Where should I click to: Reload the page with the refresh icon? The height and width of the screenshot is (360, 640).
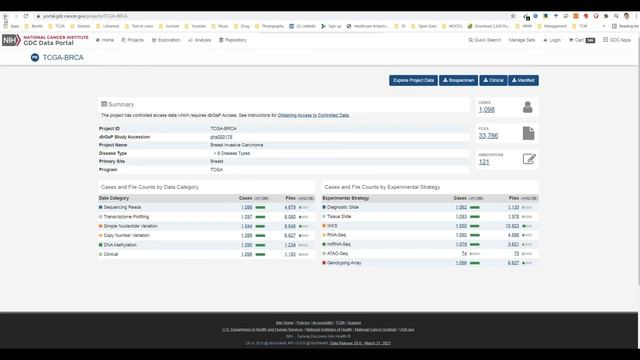(x=26, y=16)
